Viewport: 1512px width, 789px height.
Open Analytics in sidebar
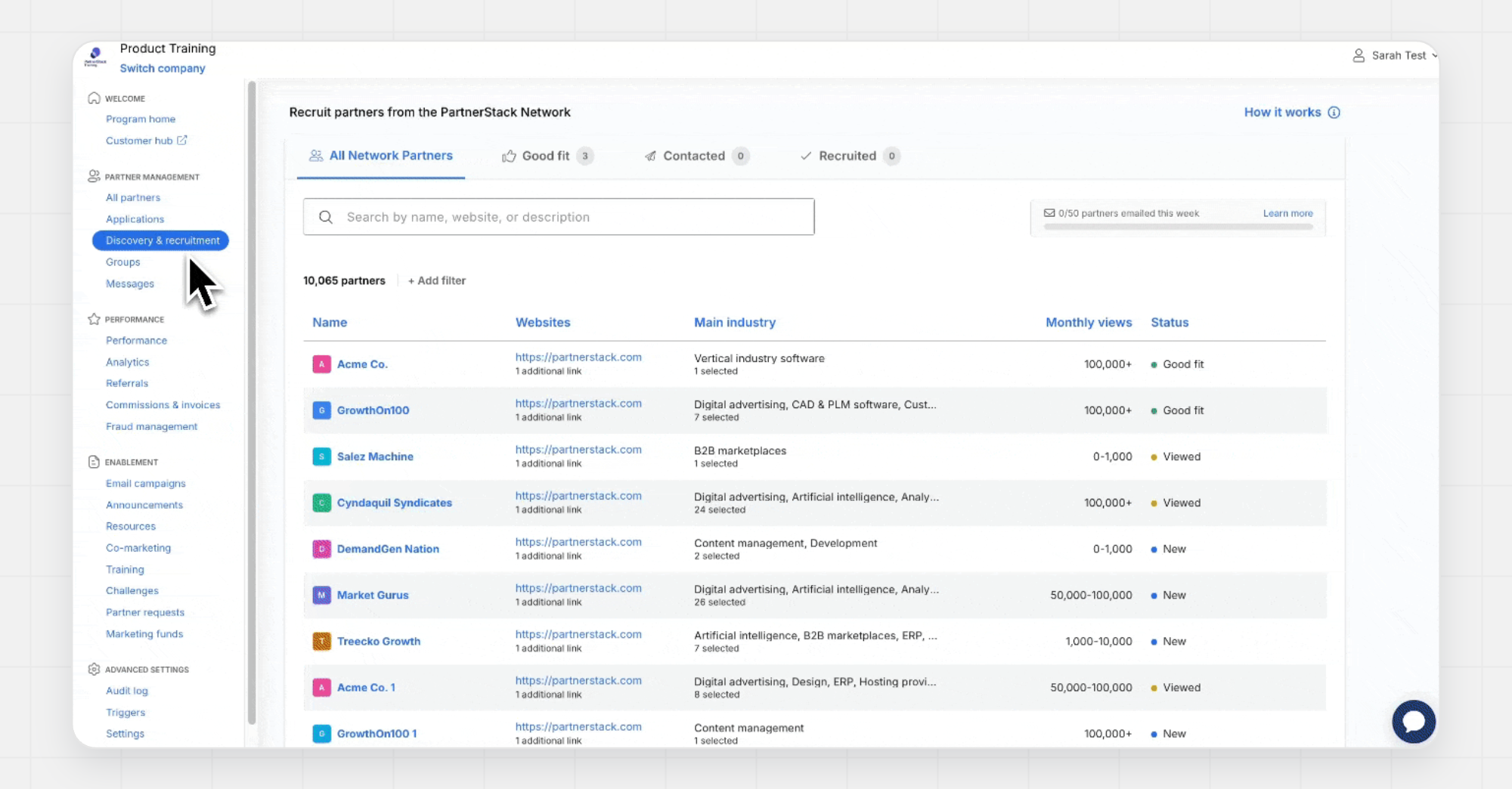(127, 362)
